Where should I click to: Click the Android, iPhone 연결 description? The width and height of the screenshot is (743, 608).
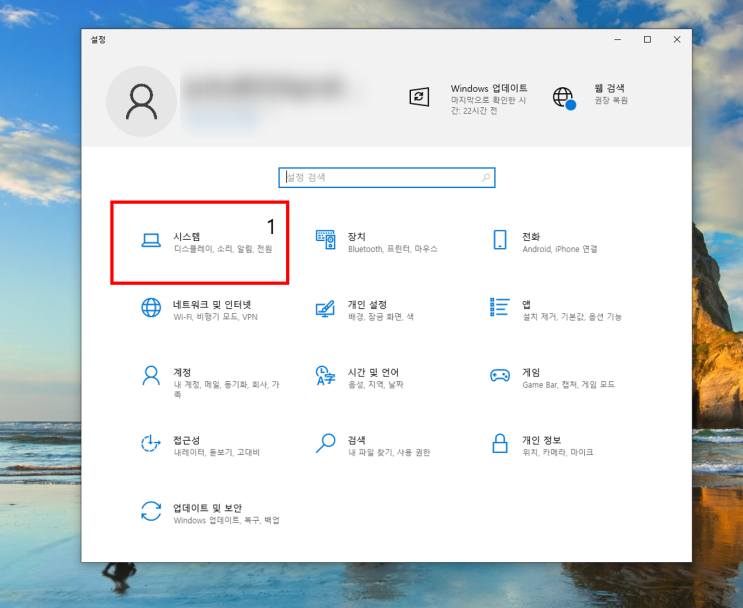click(x=560, y=249)
